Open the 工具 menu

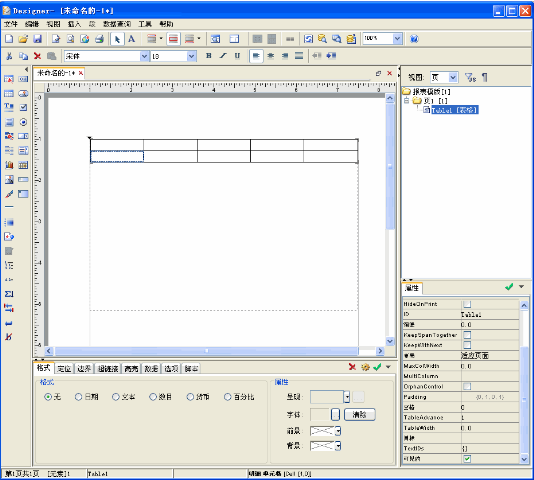click(x=145, y=24)
